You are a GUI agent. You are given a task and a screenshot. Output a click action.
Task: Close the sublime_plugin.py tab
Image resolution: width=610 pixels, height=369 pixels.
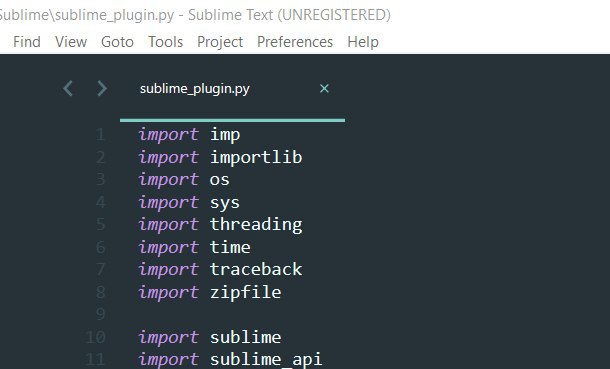(324, 89)
